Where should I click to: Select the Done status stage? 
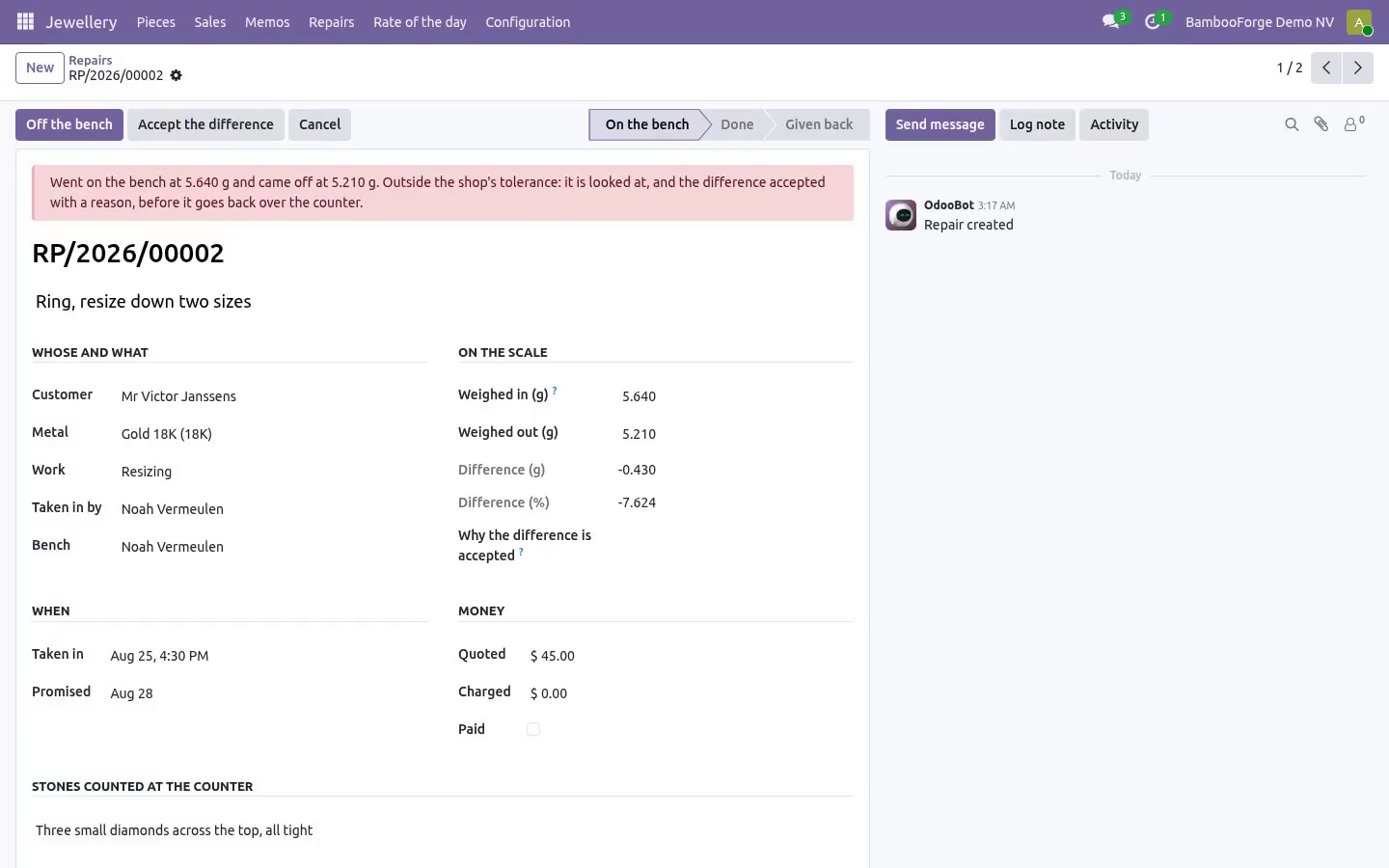737,124
